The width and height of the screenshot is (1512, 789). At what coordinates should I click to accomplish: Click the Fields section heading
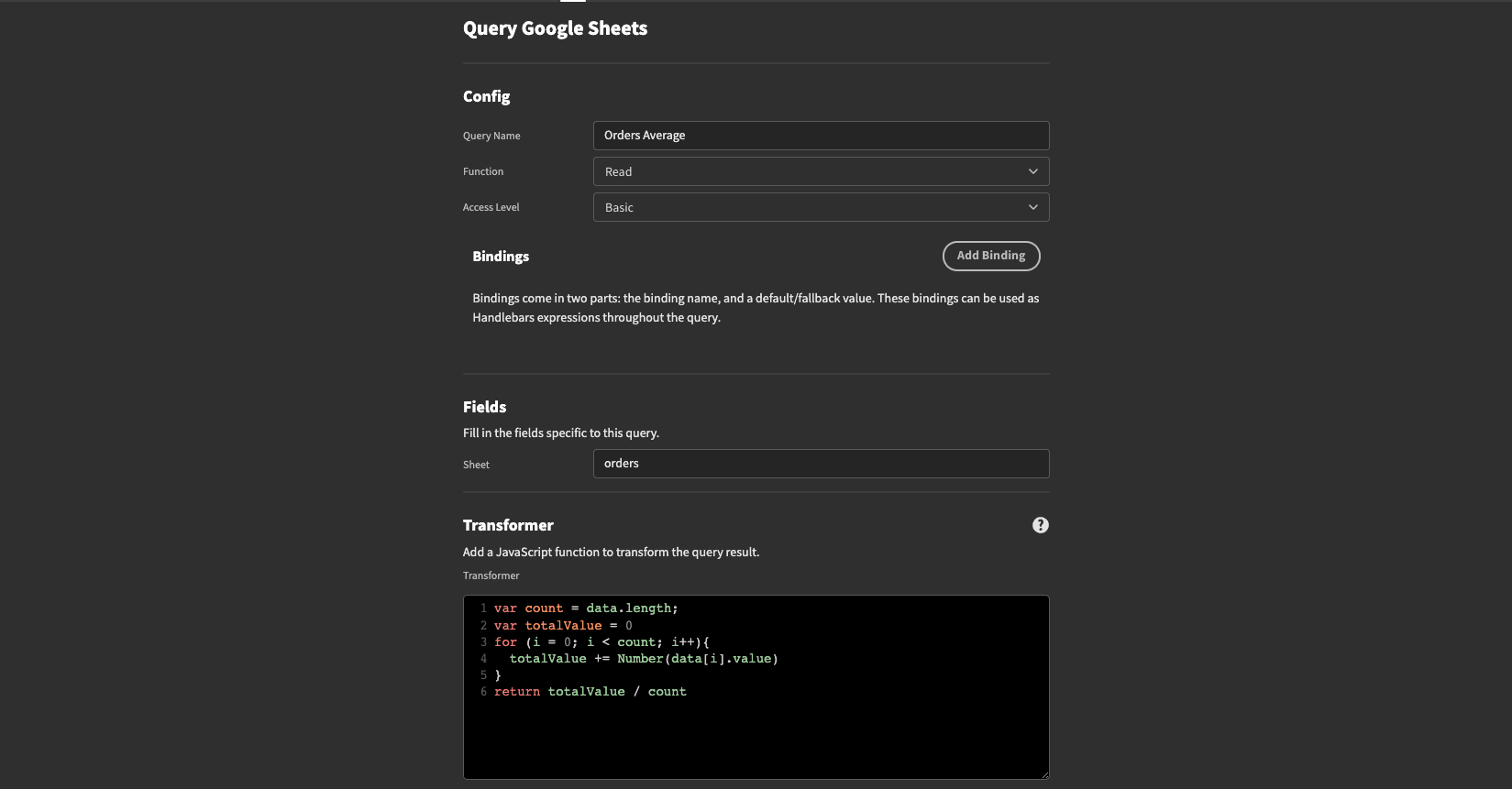tap(484, 407)
